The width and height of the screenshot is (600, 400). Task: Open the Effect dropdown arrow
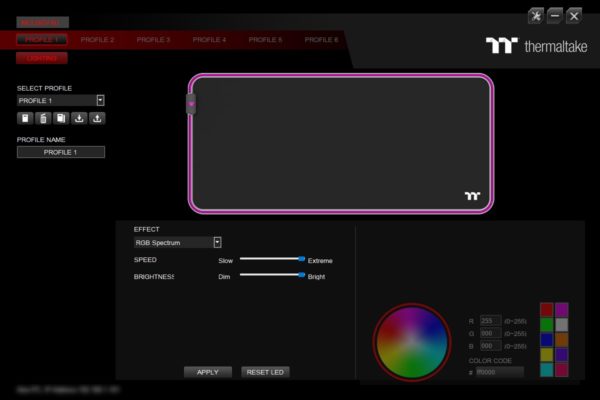click(x=217, y=242)
